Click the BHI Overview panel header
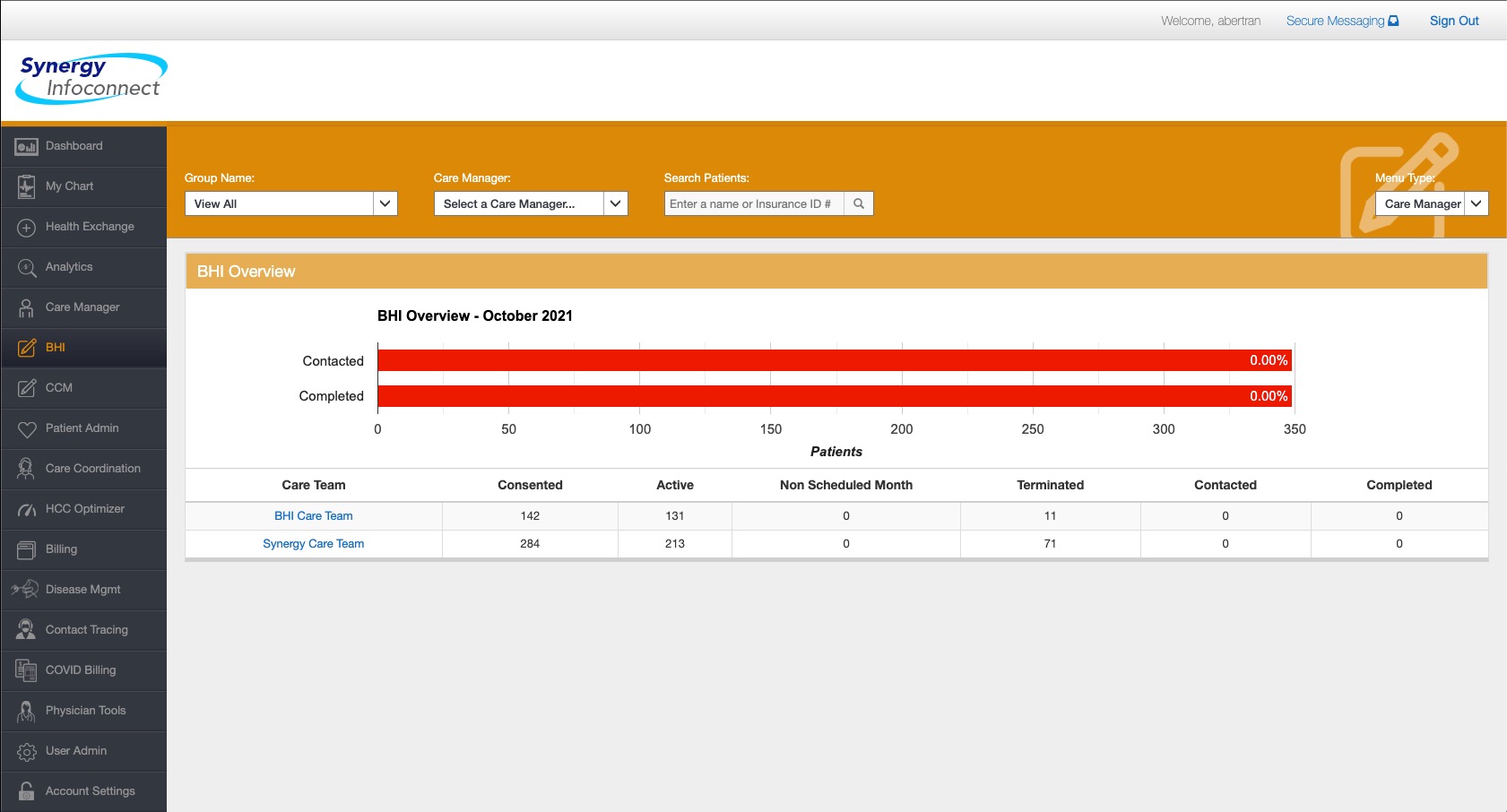The width and height of the screenshot is (1507, 812). pos(836,272)
